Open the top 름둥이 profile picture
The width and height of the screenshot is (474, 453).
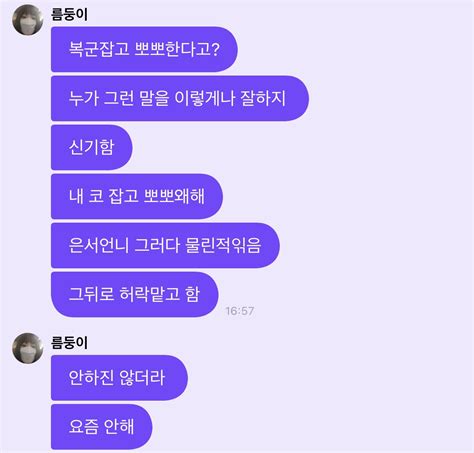[x=28, y=20]
